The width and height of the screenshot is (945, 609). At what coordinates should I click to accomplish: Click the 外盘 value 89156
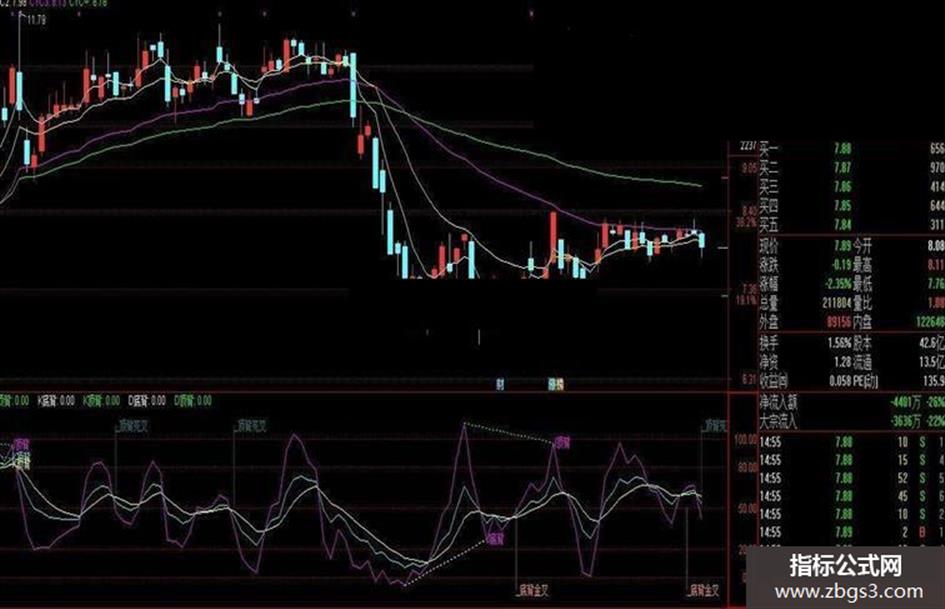[840, 322]
